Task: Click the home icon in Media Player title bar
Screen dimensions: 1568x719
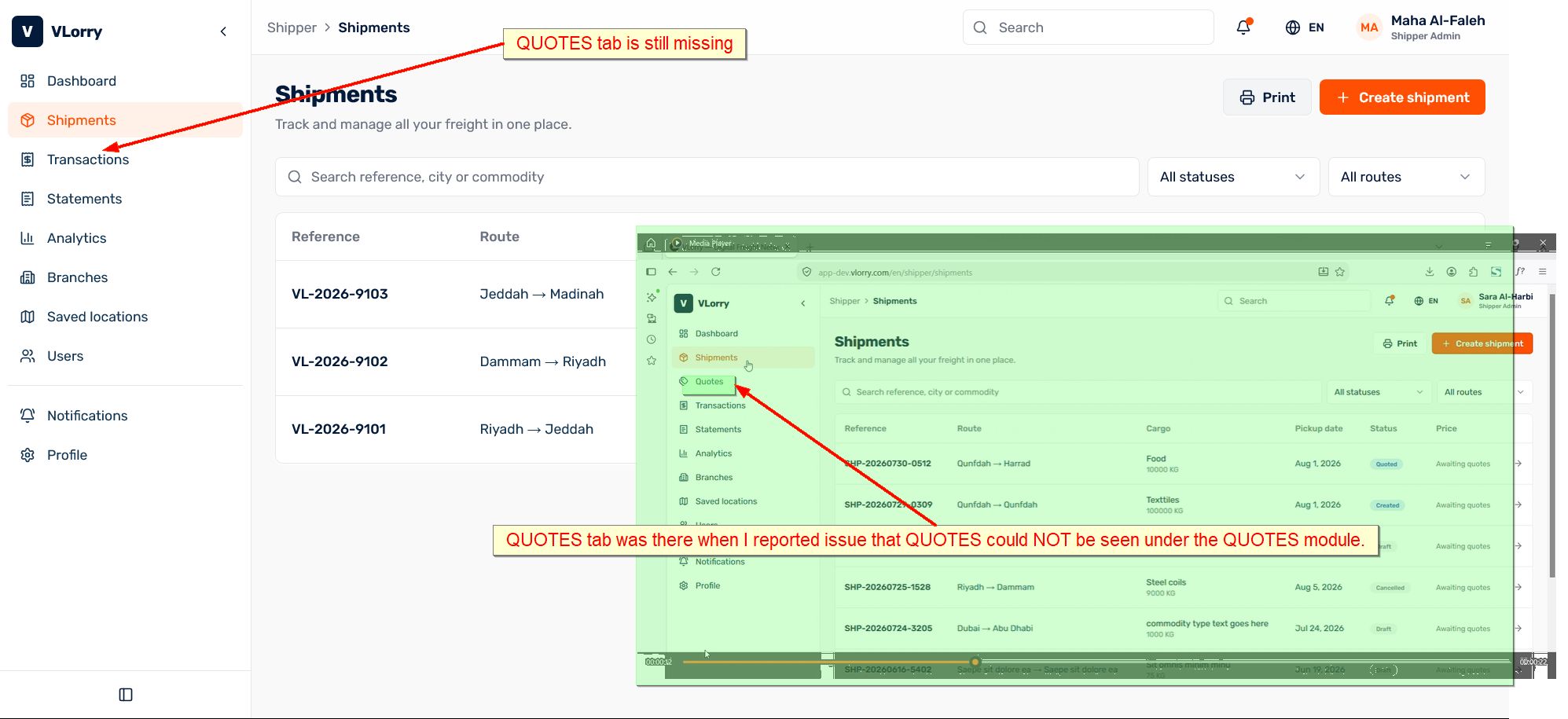Action: pos(651,243)
